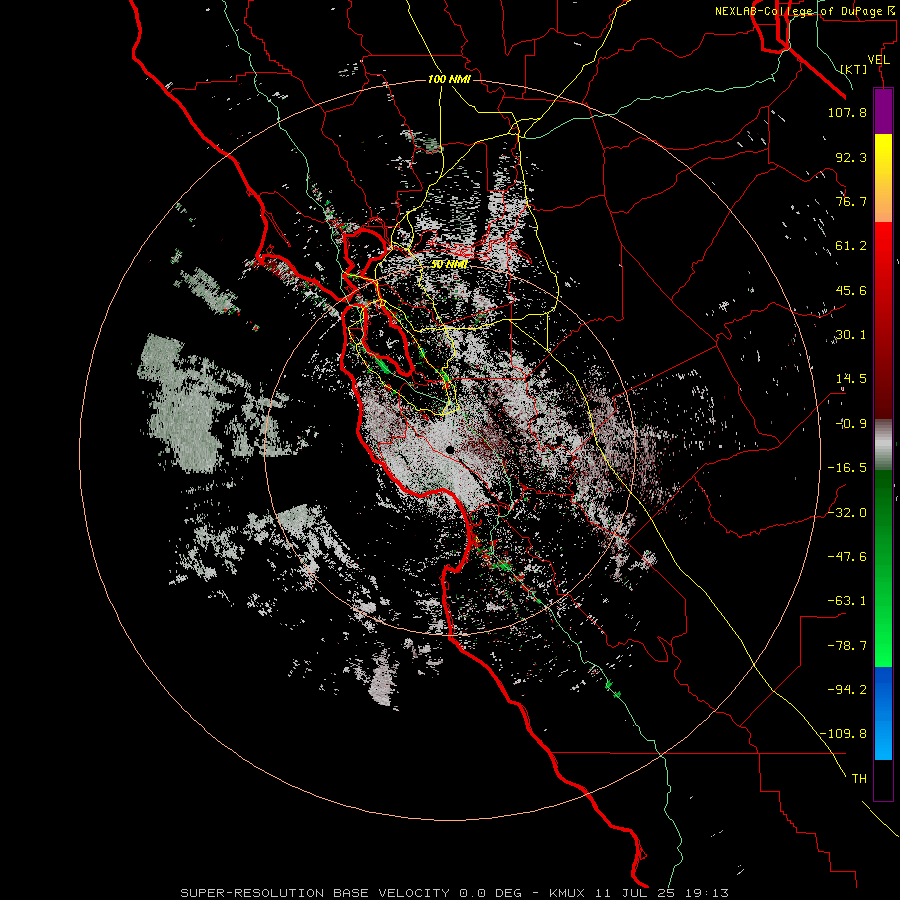Viewport: 900px width, 900px height.
Task: Click the [KT] units label
Action: 854,69
